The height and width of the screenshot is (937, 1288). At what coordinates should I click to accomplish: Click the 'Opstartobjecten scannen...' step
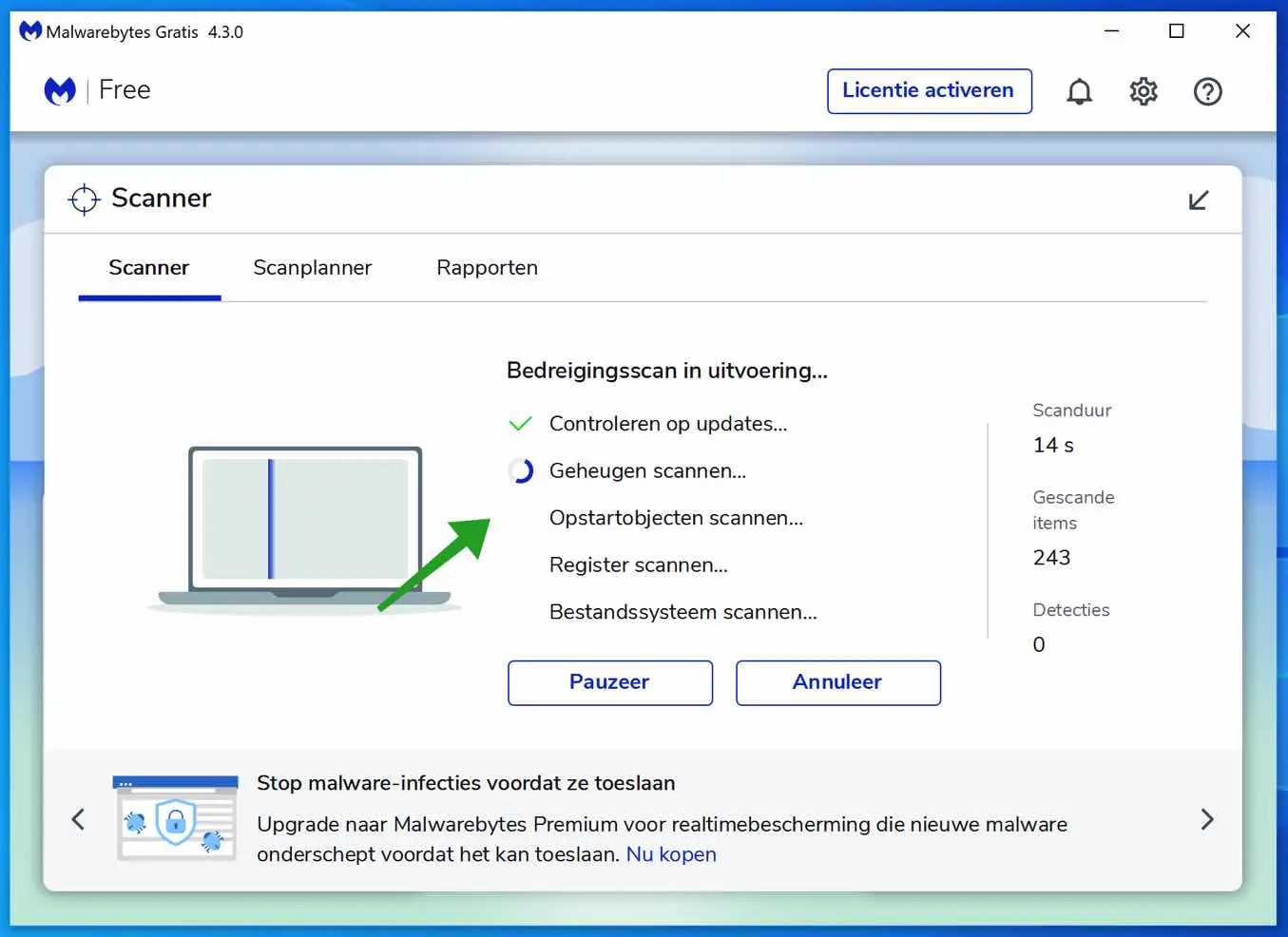676,518
